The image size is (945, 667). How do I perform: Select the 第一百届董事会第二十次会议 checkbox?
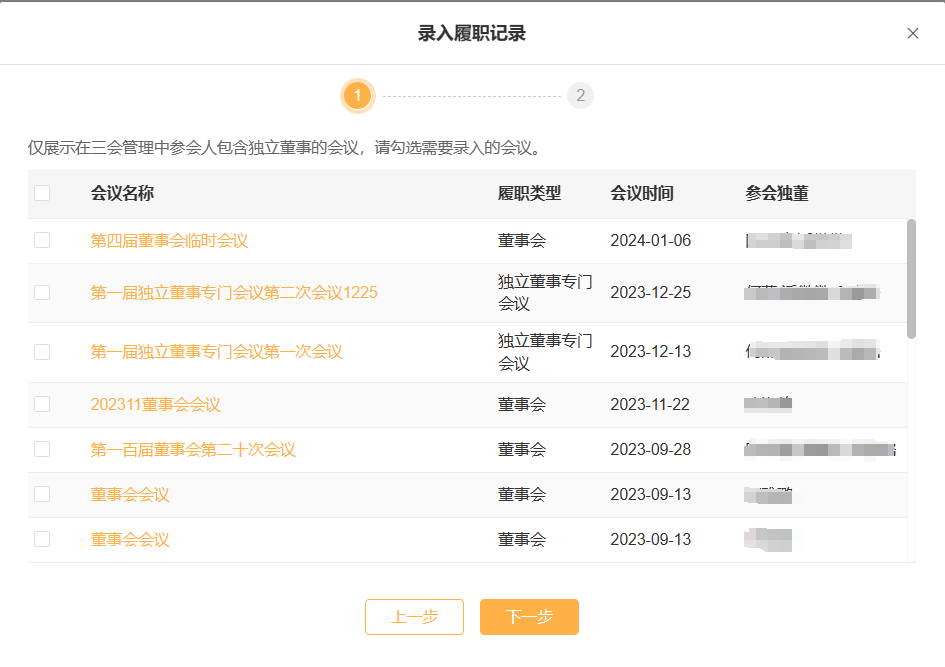click(42, 449)
